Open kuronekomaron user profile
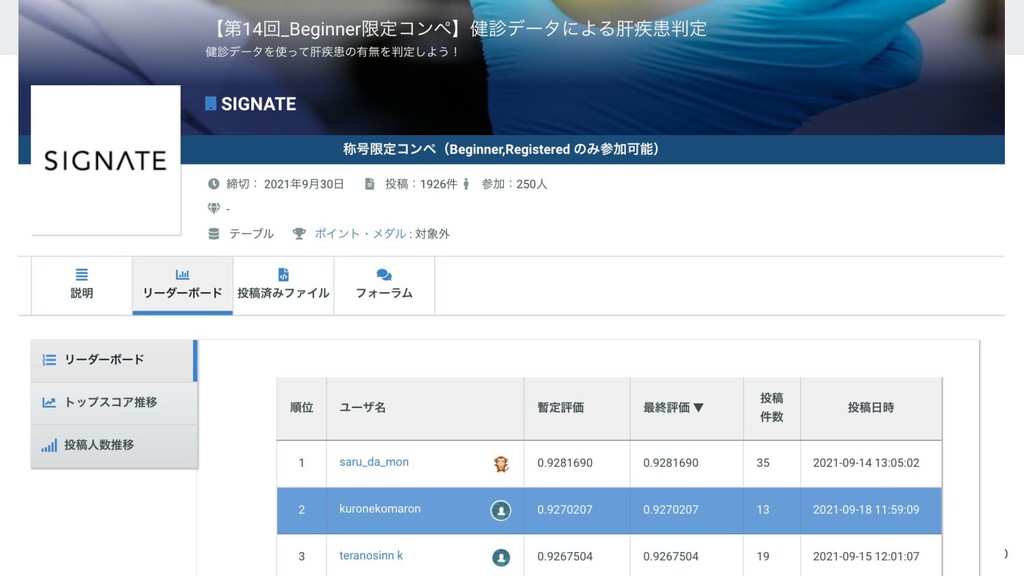1024x576 pixels. (379, 509)
